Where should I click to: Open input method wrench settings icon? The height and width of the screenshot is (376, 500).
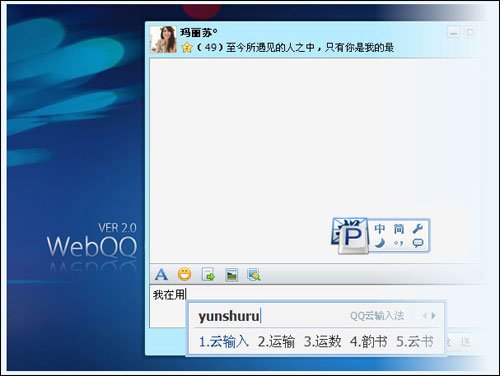(x=417, y=229)
